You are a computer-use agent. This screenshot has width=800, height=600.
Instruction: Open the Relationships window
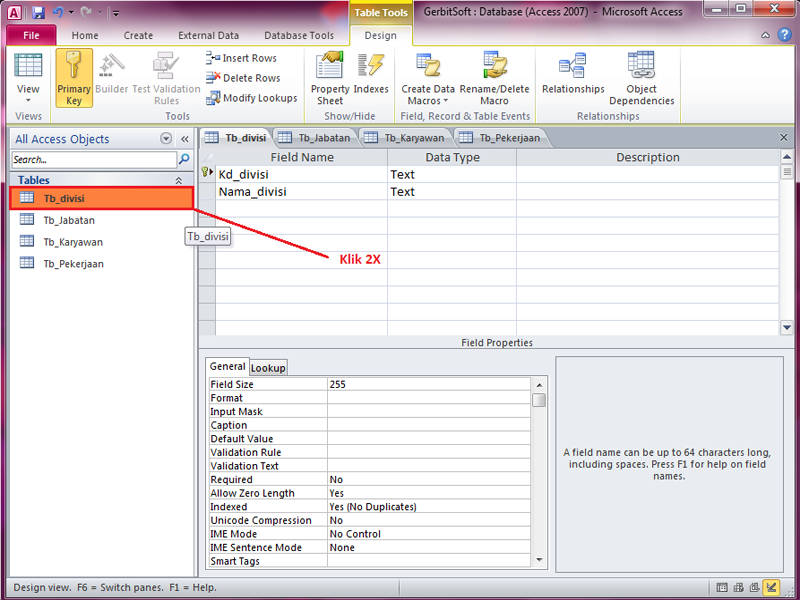(x=573, y=75)
